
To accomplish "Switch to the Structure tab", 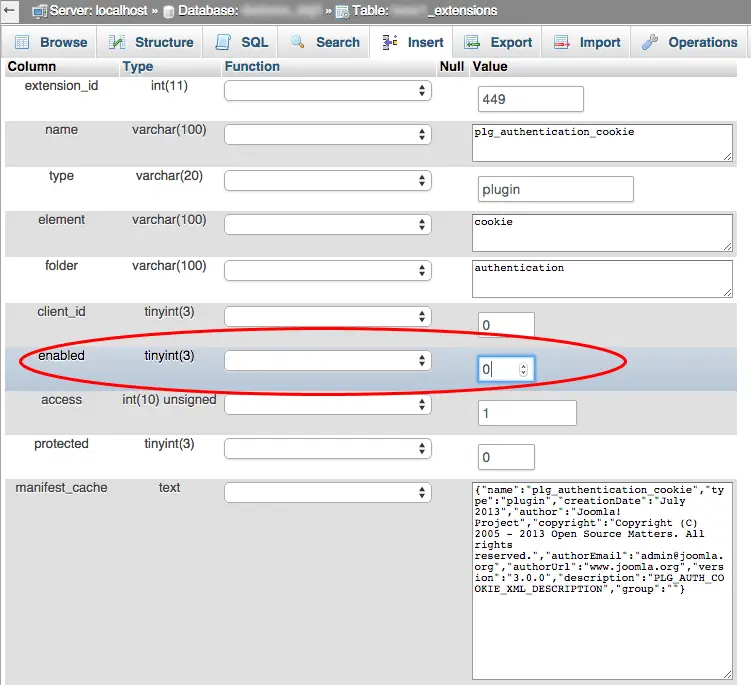I will coord(149,42).
